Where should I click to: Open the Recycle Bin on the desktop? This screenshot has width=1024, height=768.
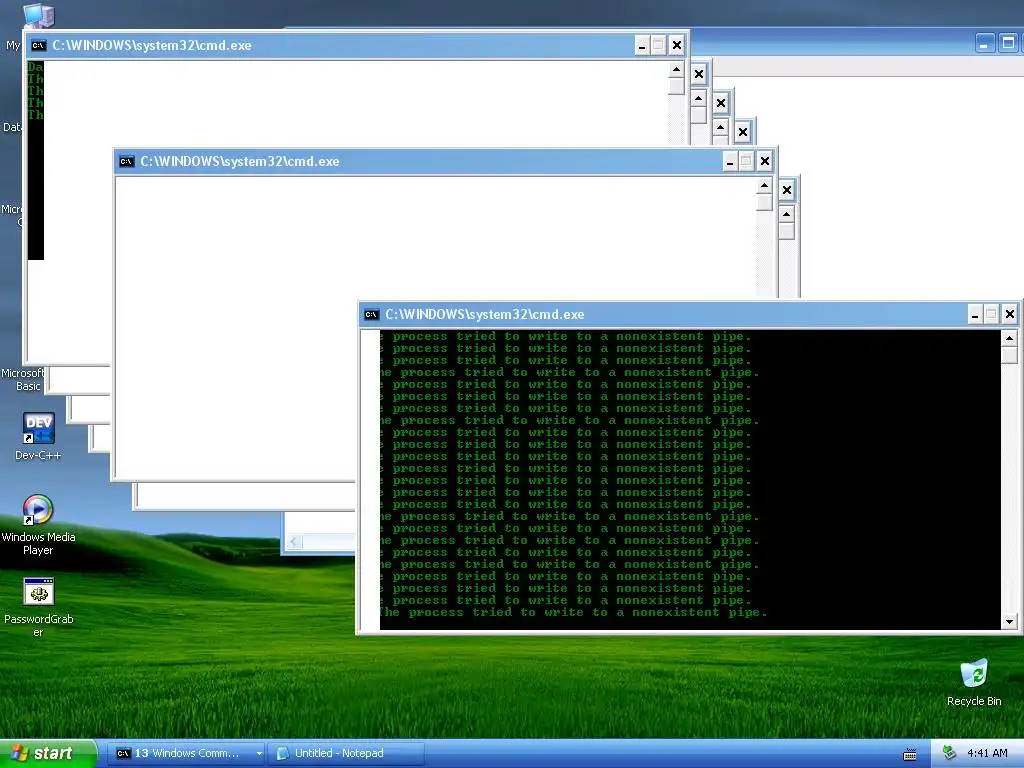click(x=974, y=683)
